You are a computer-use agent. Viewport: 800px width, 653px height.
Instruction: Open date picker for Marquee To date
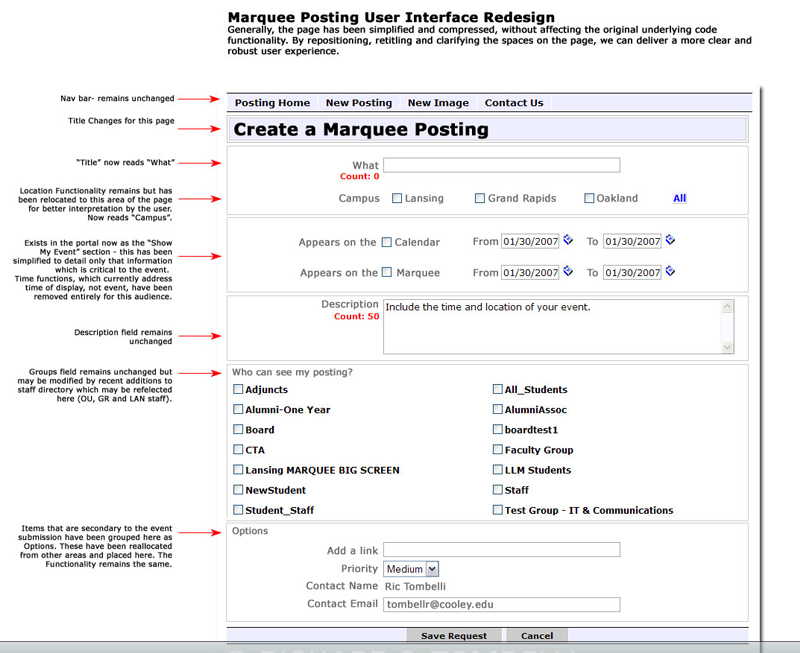pyautogui.click(x=670, y=271)
